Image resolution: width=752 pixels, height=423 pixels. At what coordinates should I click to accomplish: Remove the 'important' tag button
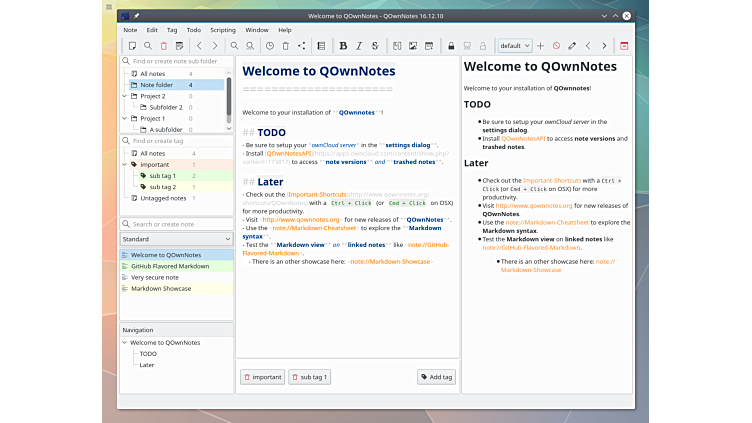[262, 377]
